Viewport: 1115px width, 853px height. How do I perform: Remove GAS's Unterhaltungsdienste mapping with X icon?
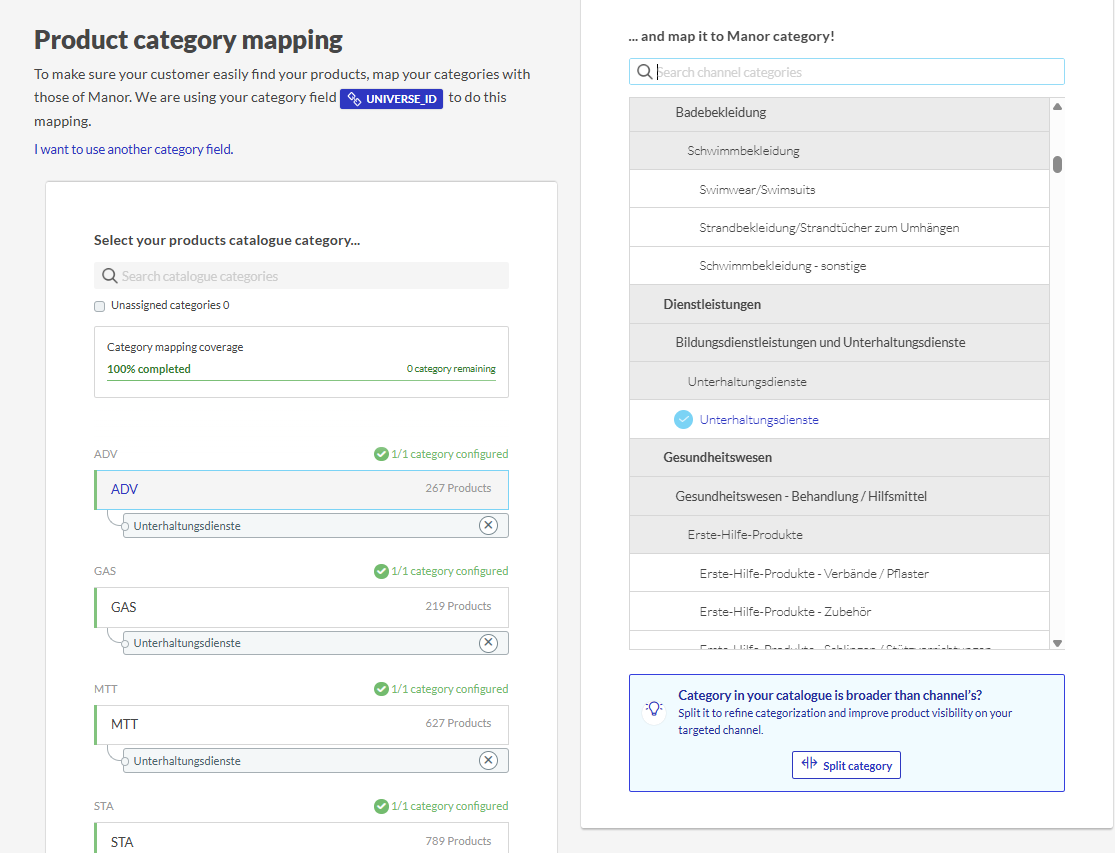488,643
